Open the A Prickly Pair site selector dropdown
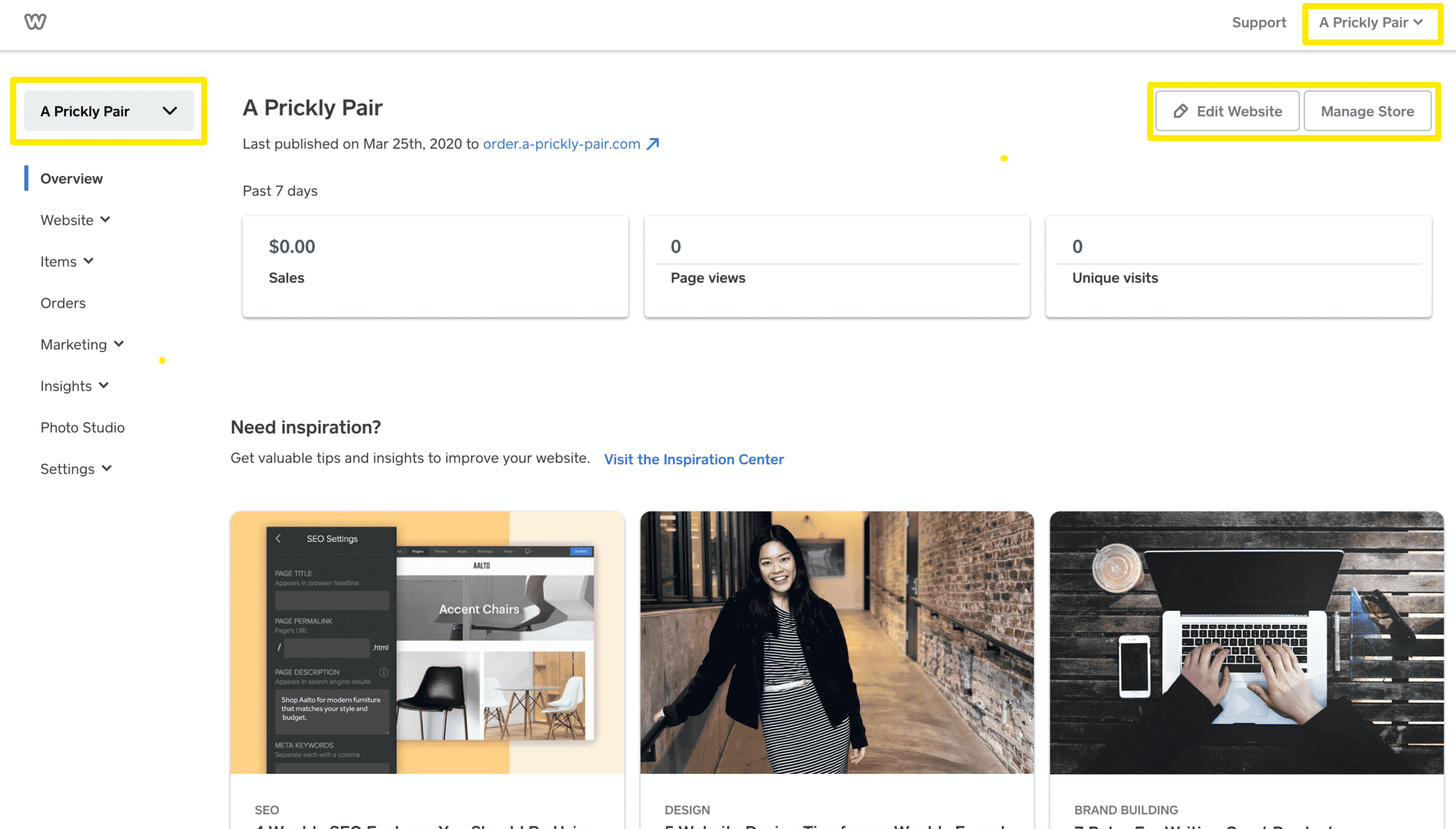The width and height of the screenshot is (1456, 829). (109, 111)
